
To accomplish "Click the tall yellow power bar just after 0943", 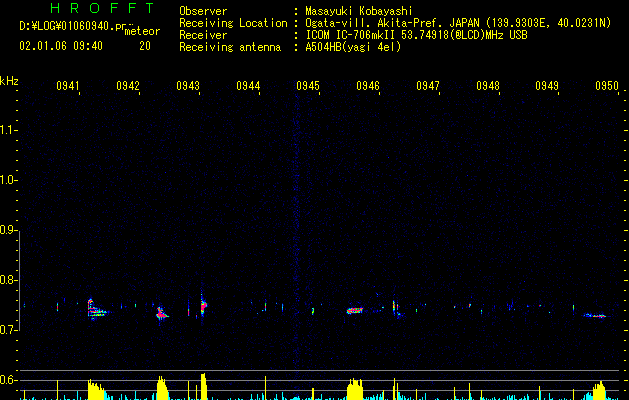I will [203, 387].
